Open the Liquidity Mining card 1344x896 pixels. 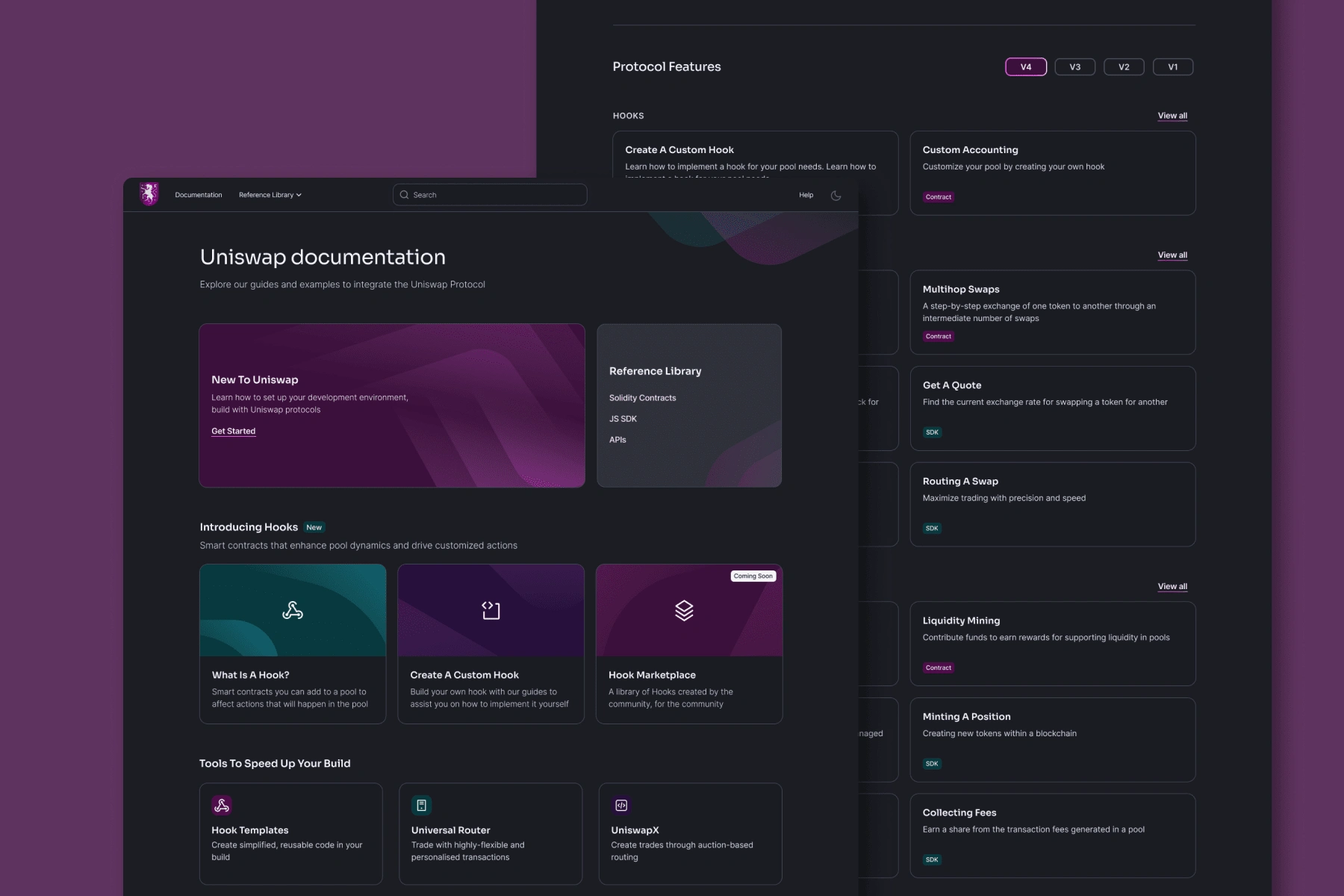(1053, 644)
